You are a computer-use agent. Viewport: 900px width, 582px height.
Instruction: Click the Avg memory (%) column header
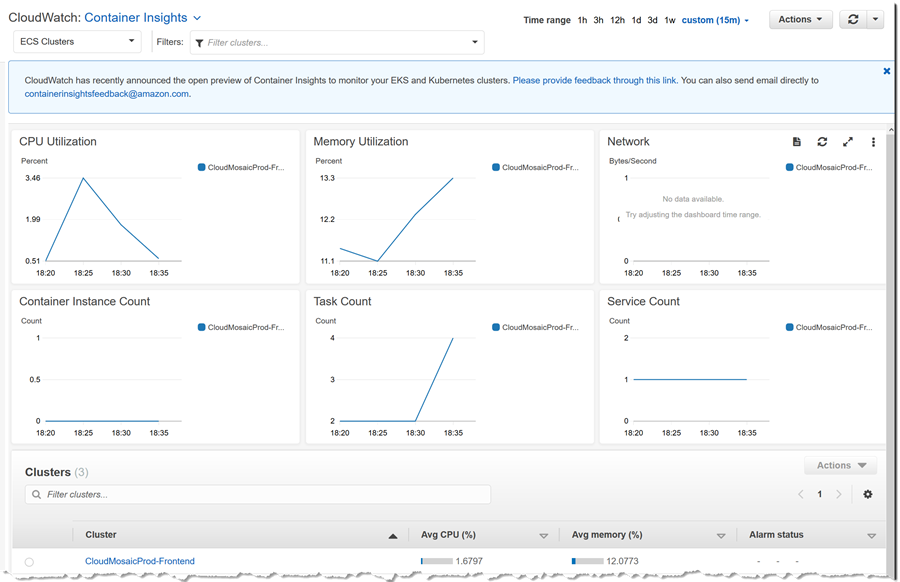pos(607,534)
